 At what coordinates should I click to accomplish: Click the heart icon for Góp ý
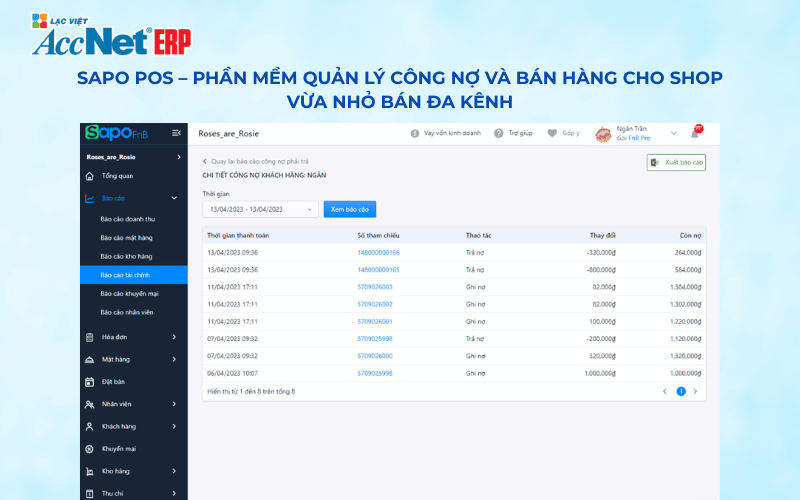pos(552,133)
